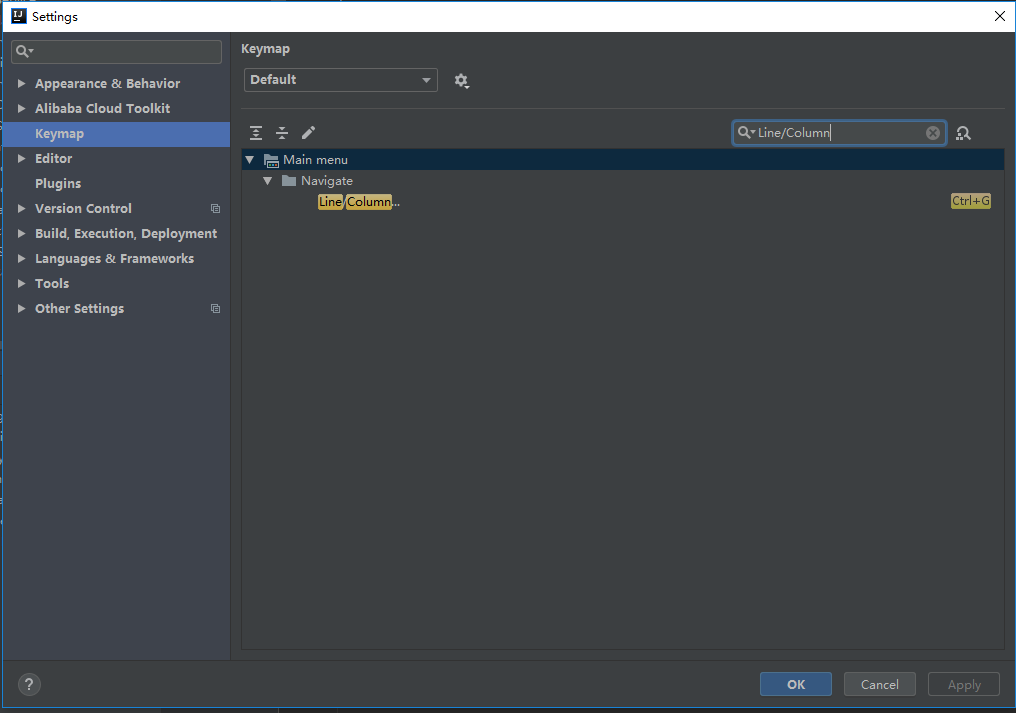The width and height of the screenshot is (1016, 713).
Task: Open keymap gear options menu
Action: click(x=461, y=80)
